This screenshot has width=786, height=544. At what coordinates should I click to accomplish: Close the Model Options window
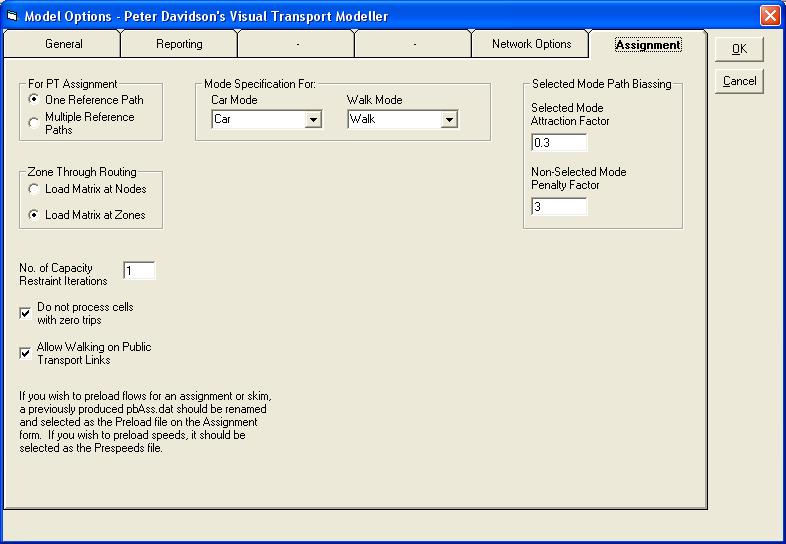click(769, 16)
